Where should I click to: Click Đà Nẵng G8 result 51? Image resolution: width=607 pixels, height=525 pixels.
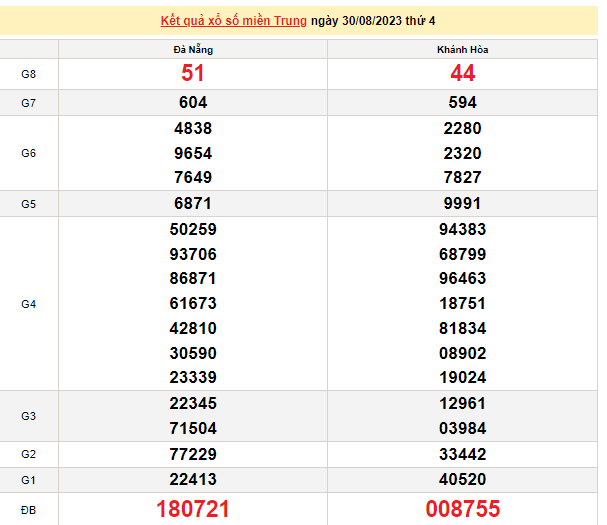coord(193,73)
